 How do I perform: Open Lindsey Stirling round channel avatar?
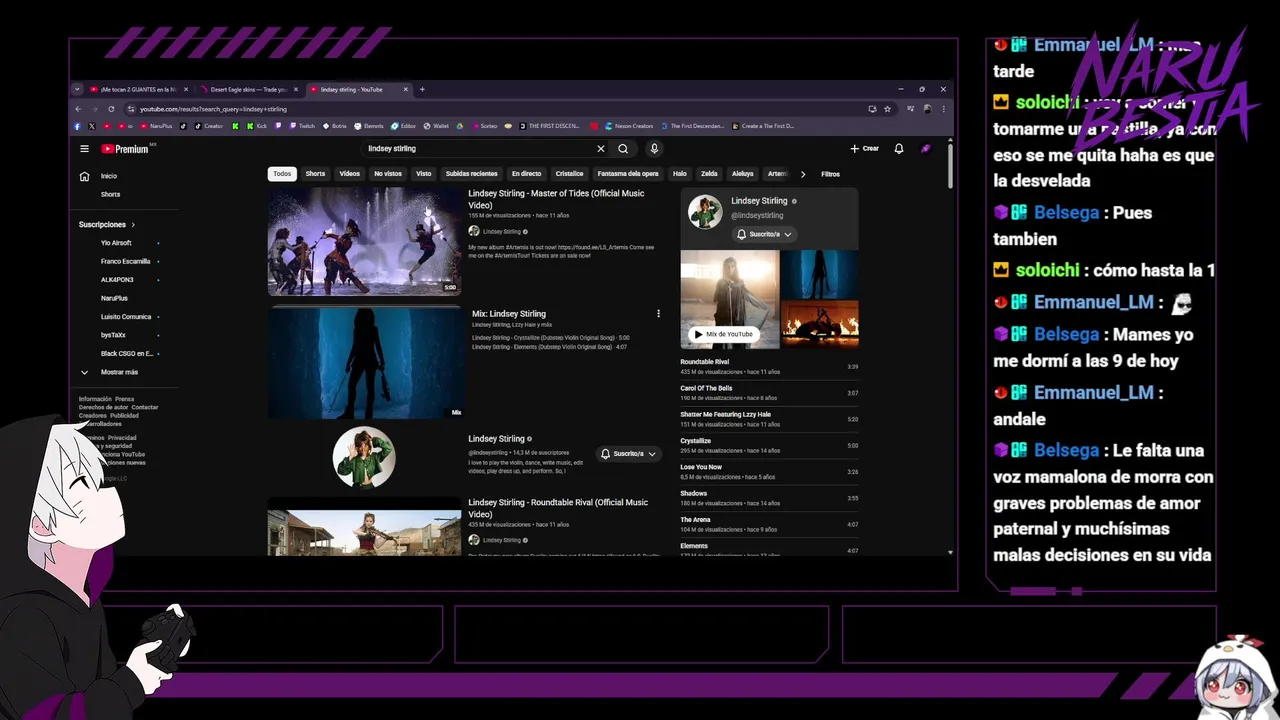pos(364,457)
